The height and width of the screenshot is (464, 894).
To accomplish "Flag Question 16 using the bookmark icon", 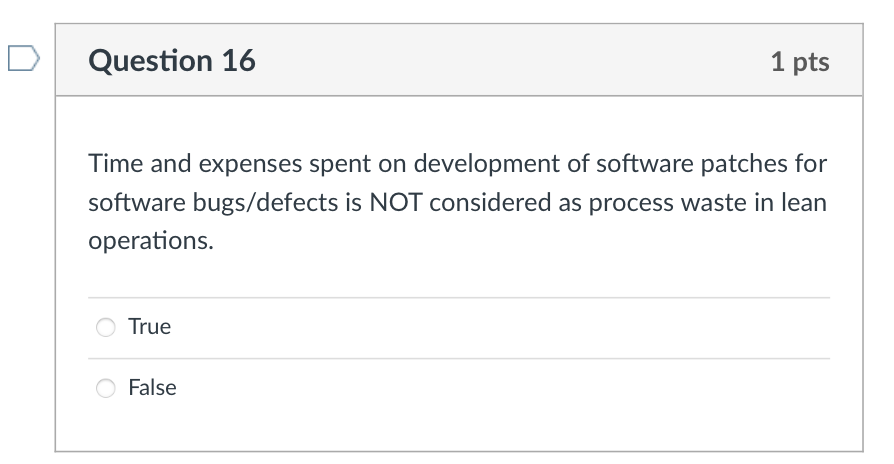I will (x=23, y=58).
